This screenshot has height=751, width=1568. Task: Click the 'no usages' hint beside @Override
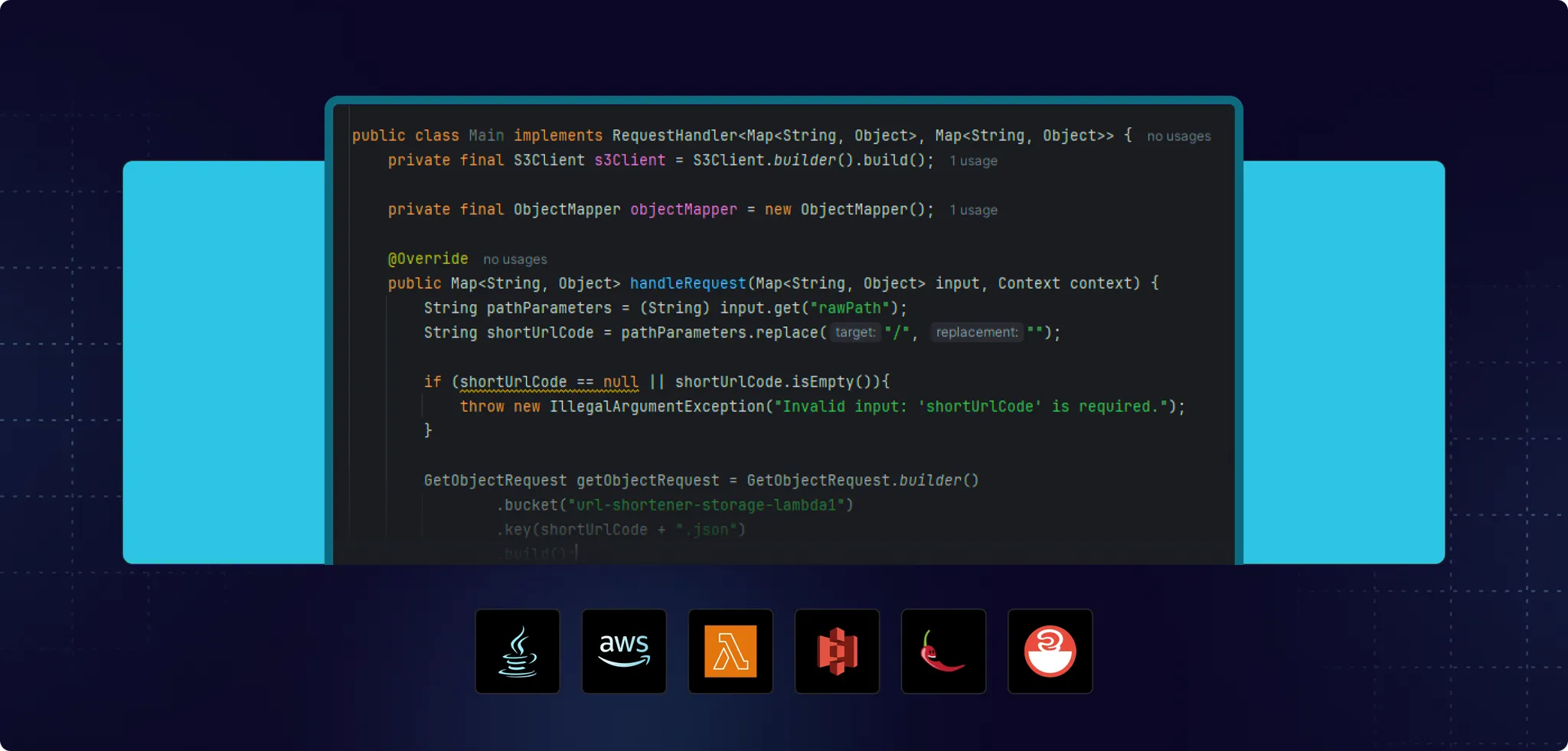(515, 260)
